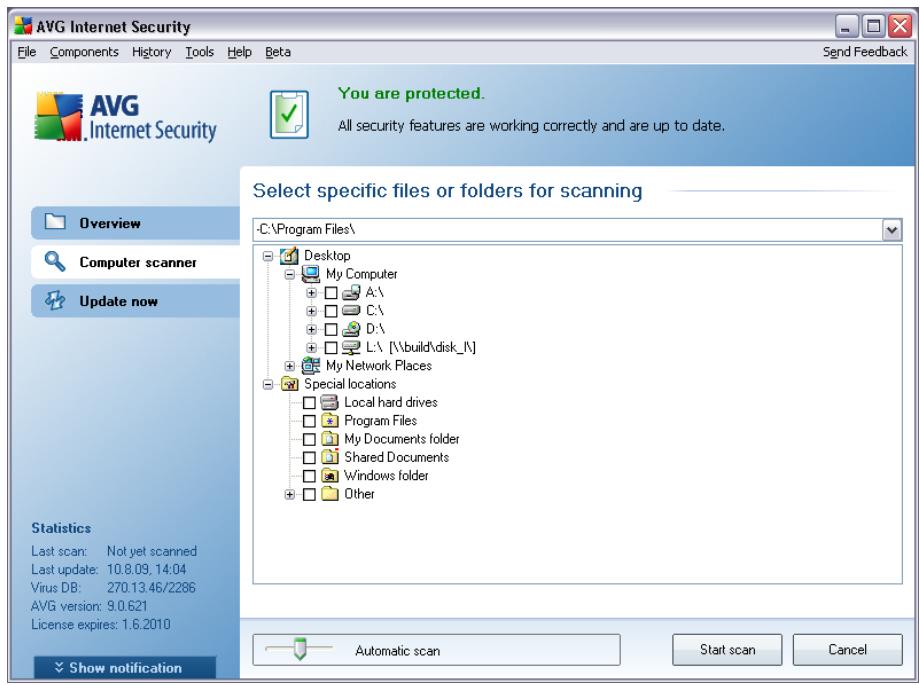Expand the C:\ drive node
The height and width of the screenshot is (685, 920).
point(312,311)
